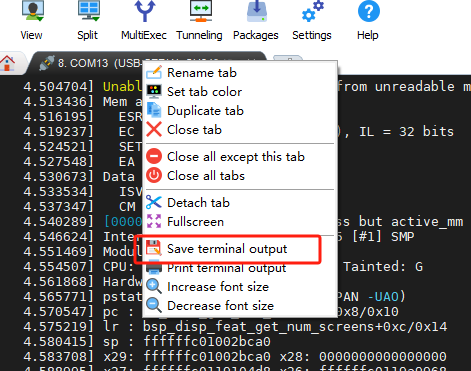This screenshot has width=471, height=371.
Task: Click the red power Close all tabs icon
Action: click(154, 175)
